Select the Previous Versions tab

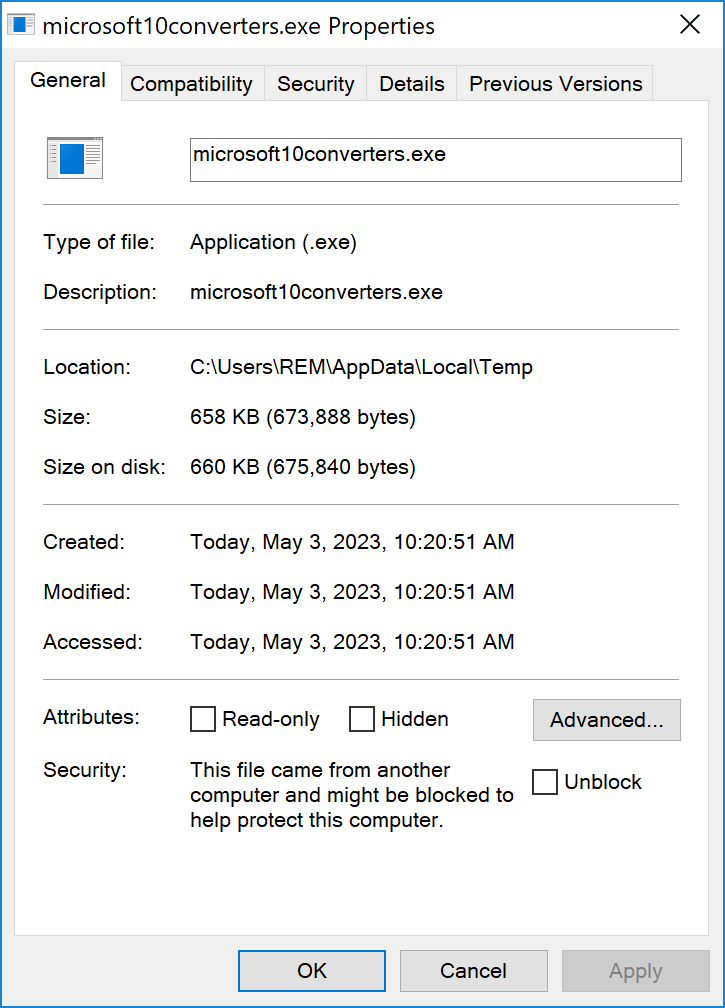click(x=555, y=84)
